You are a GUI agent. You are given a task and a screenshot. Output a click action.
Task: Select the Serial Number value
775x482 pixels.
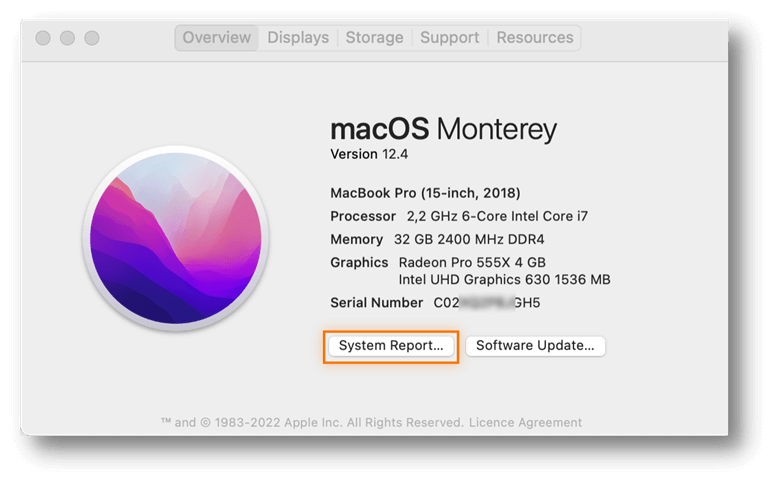click(486, 303)
